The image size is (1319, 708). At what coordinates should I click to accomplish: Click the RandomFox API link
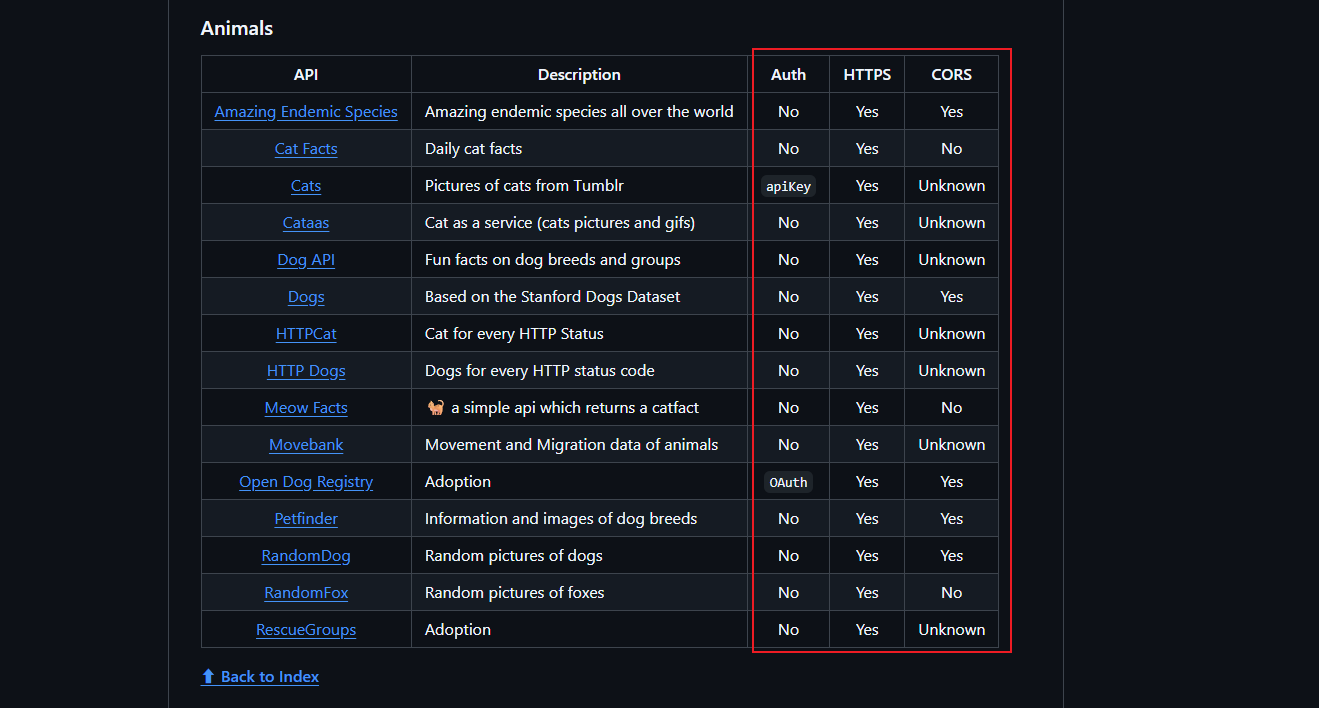tap(306, 593)
